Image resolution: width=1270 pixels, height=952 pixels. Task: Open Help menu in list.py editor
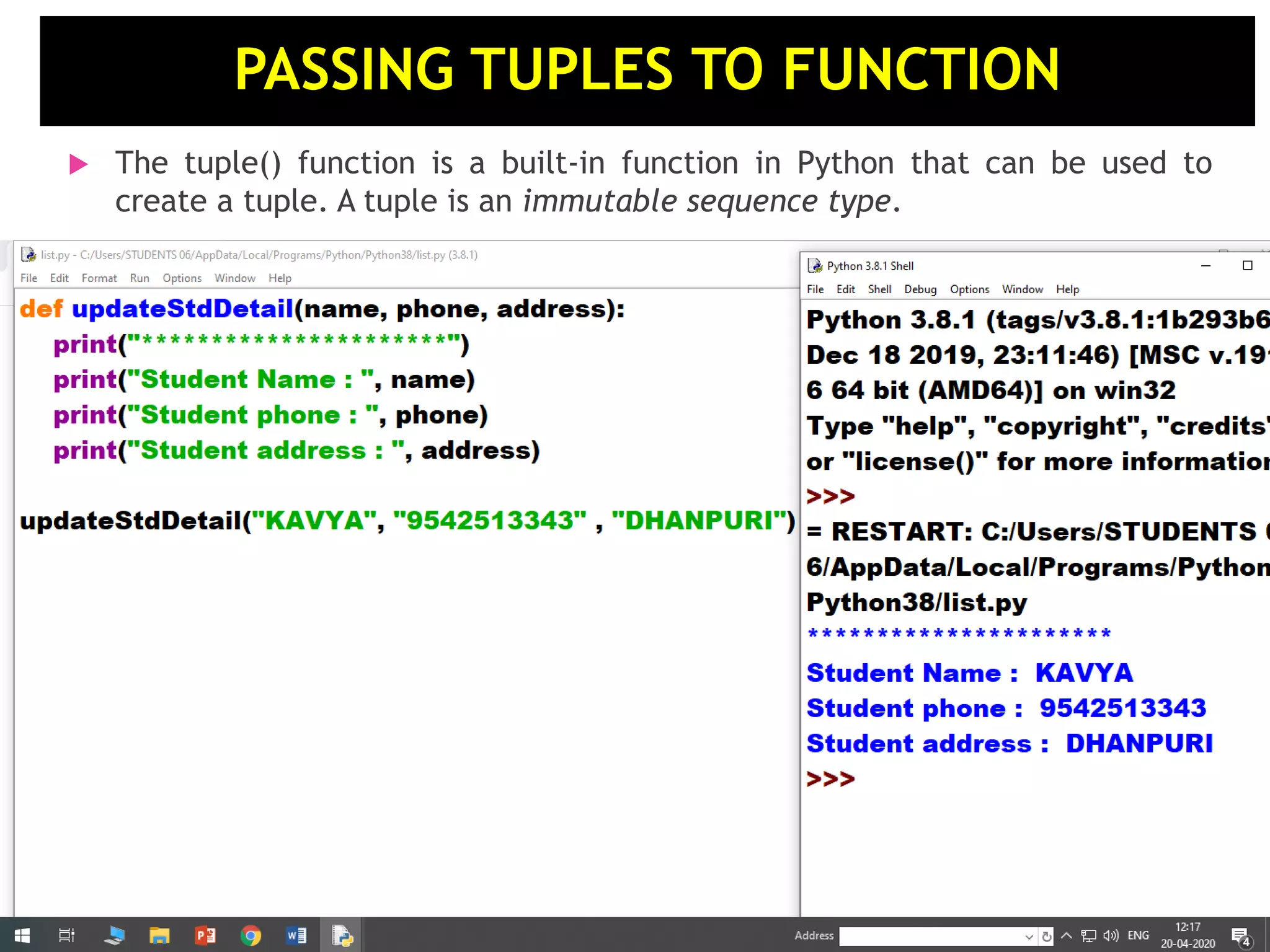(x=280, y=278)
